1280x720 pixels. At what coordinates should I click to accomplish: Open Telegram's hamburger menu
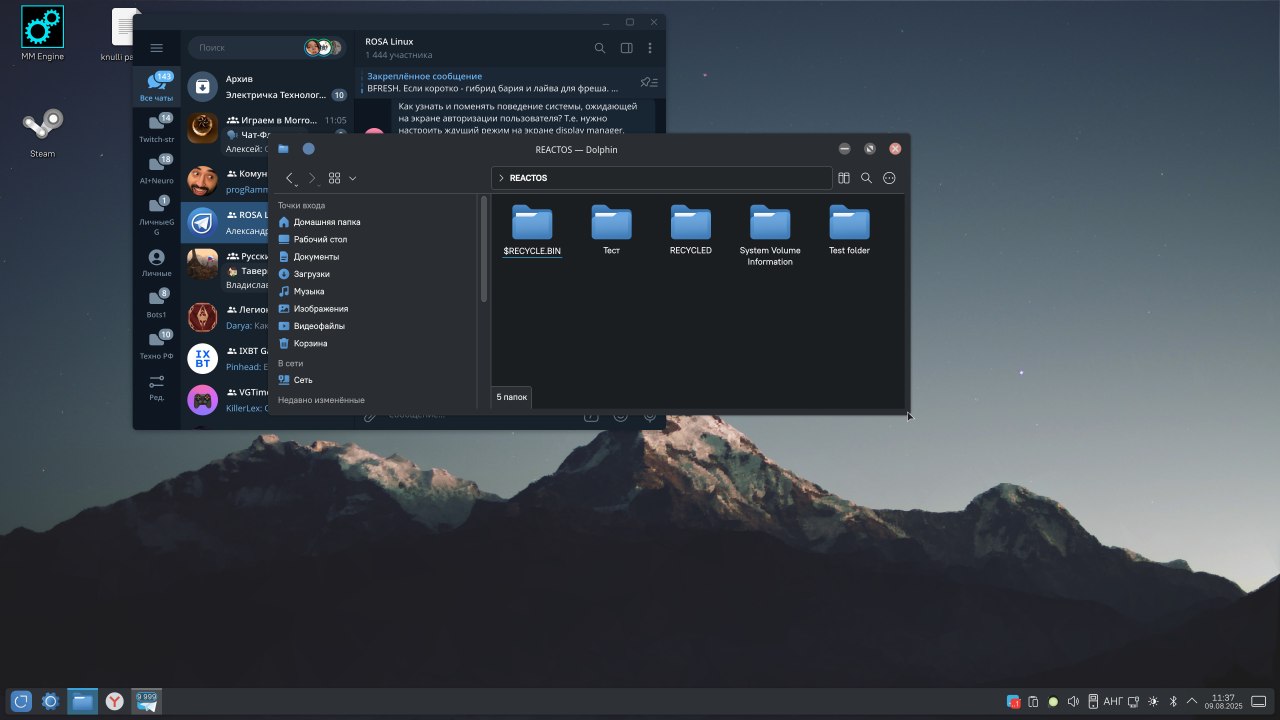[156, 48]
